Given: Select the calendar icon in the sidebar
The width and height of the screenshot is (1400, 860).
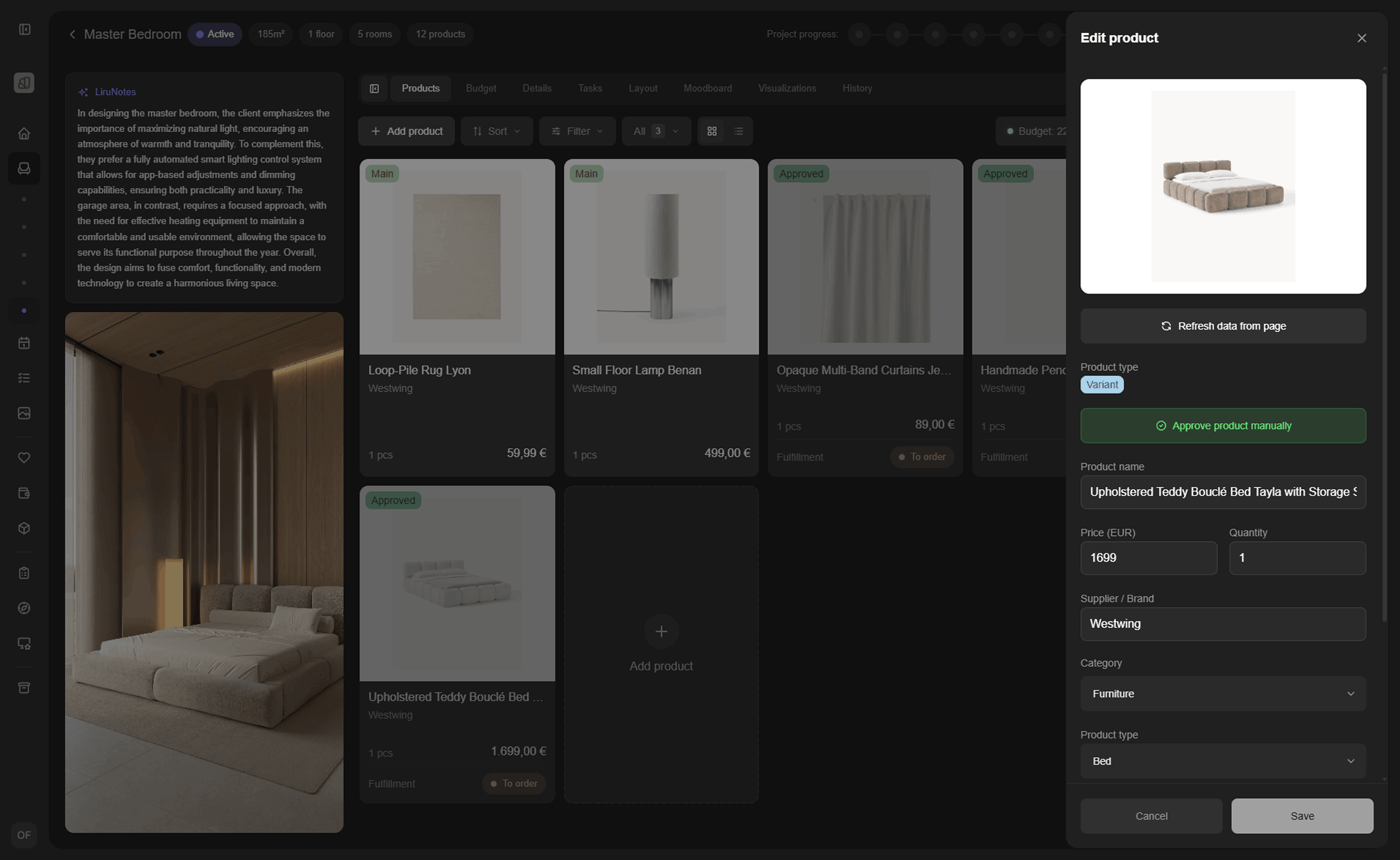Looking at the screenshot, I should [x=24, y=342].
